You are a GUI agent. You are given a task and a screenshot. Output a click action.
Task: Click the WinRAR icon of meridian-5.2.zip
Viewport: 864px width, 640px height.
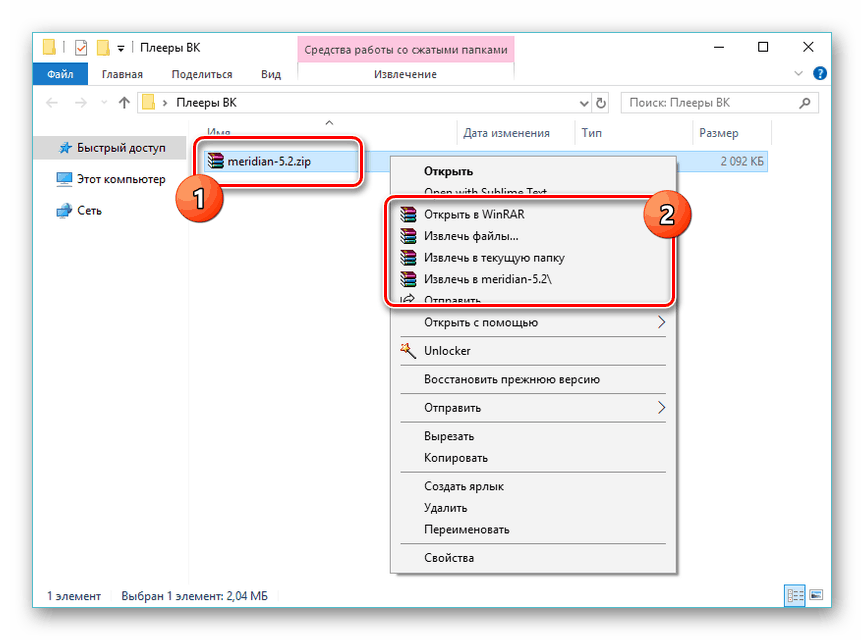215,161
